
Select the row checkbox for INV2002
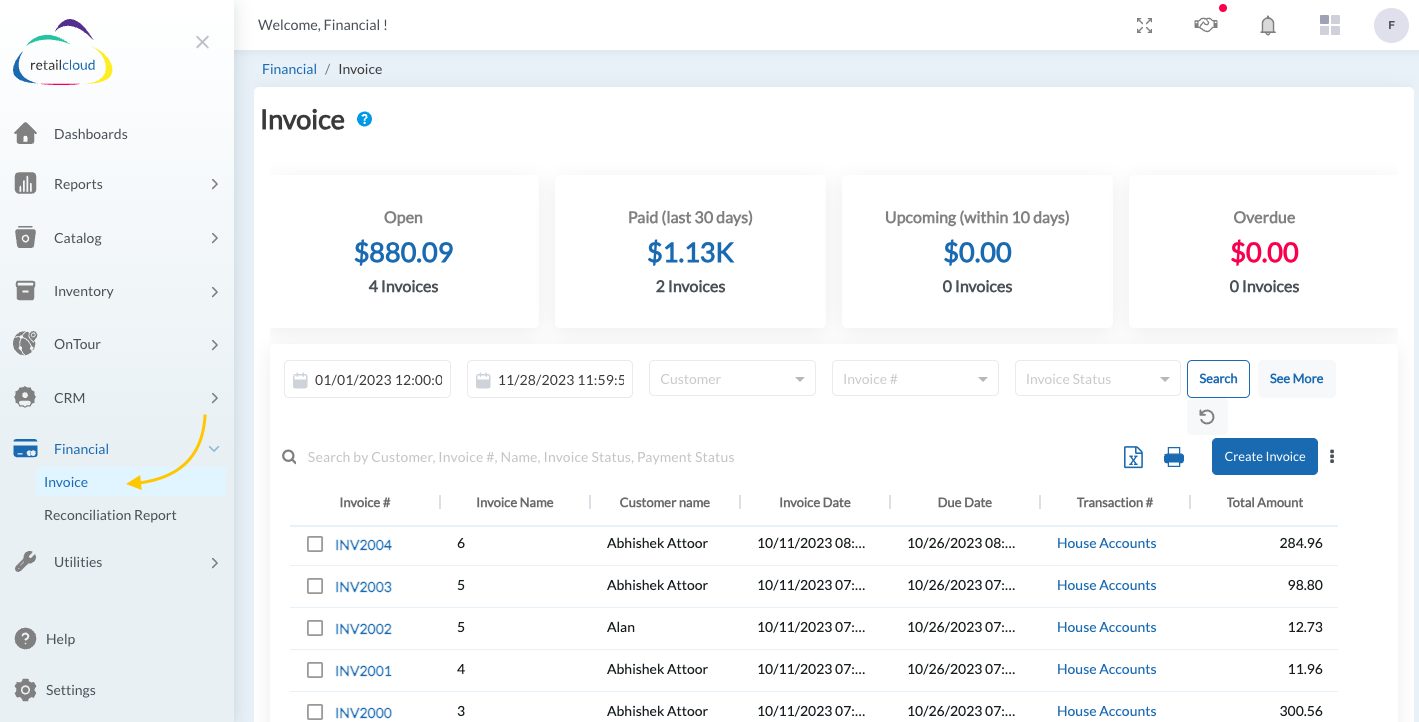315,628
